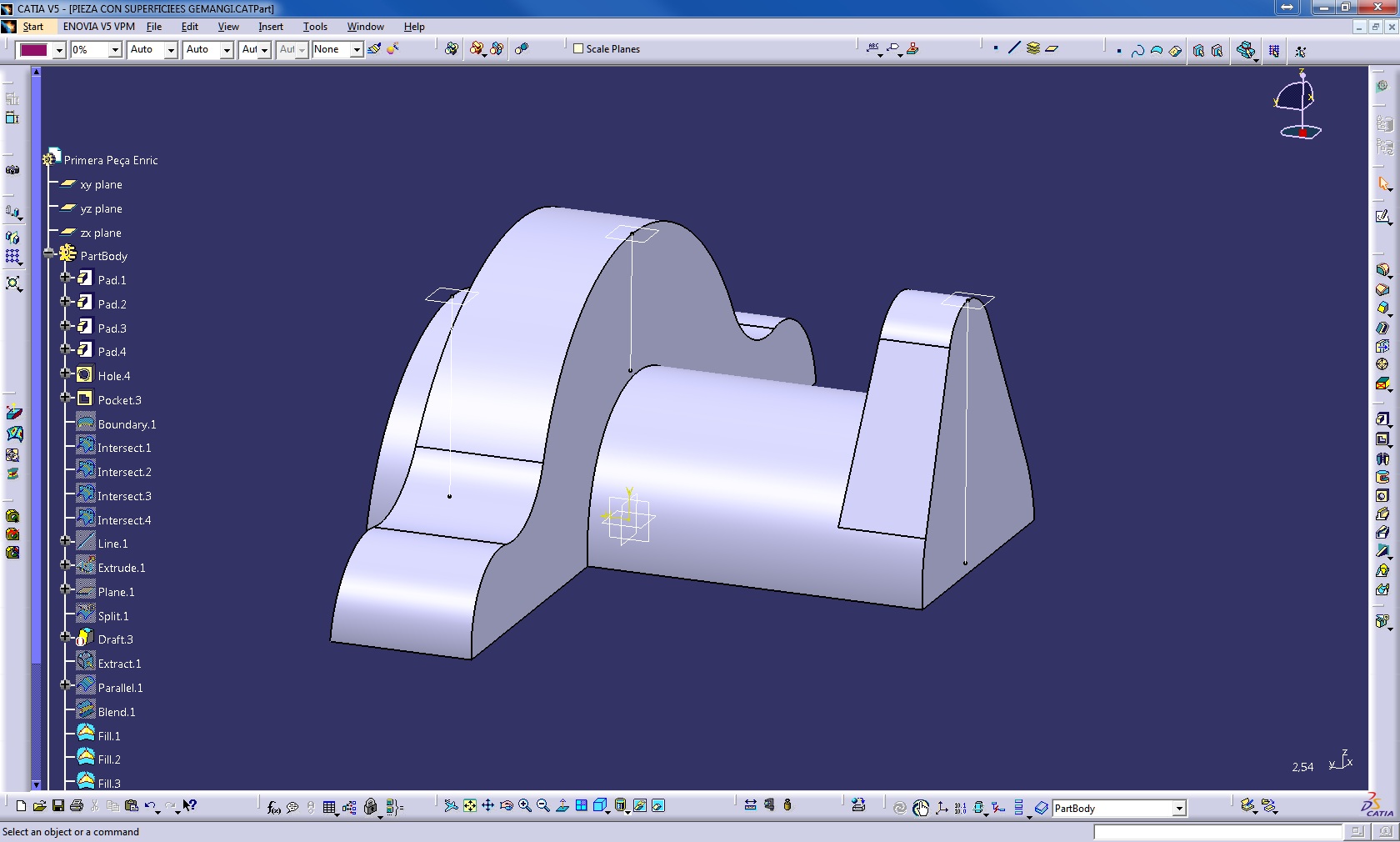Select the Pan view tool
1400x842 pixels.
[x=487, y=805]
